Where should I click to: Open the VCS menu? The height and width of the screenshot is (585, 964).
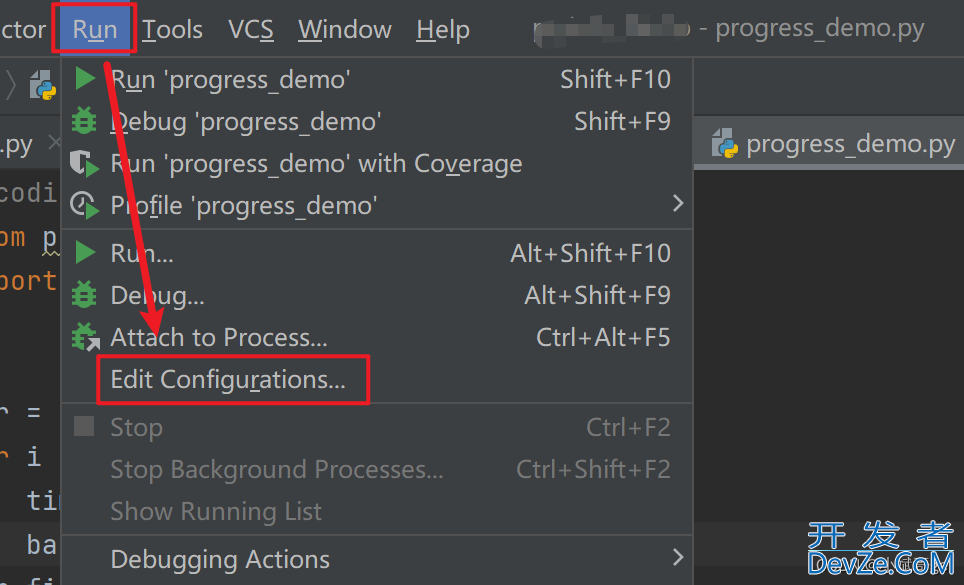tap(251, 29)
